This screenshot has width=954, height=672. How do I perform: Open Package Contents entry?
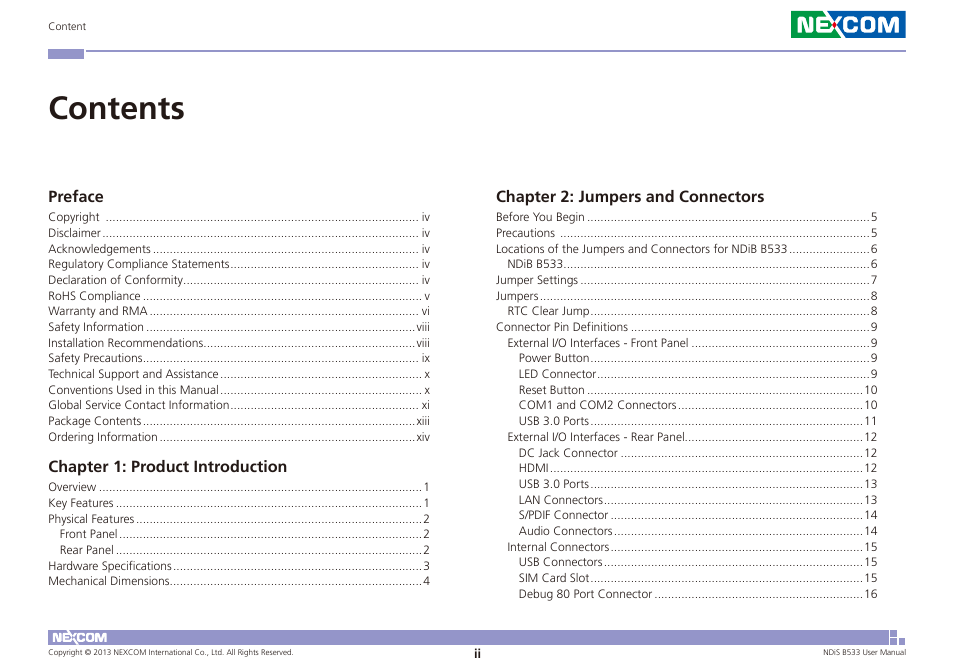(x=239, y=421)
